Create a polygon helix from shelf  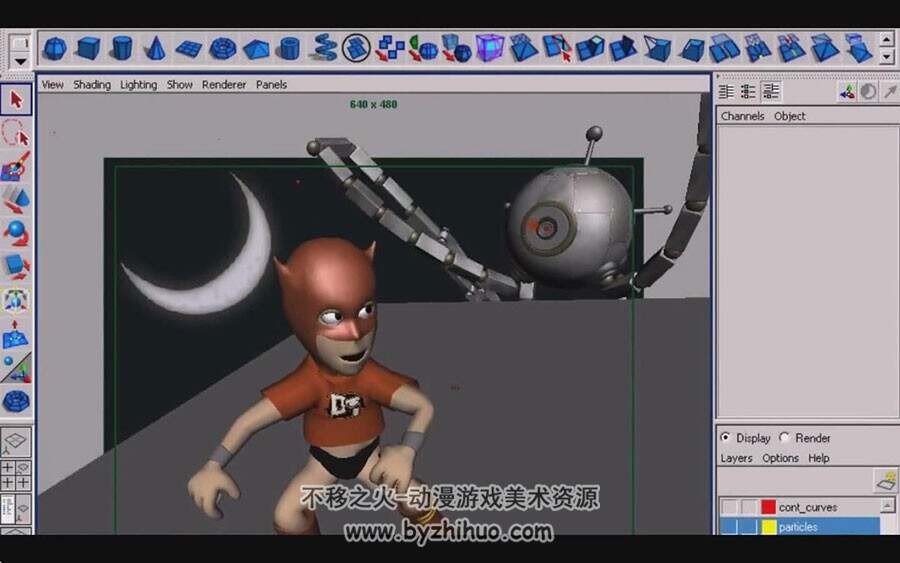pos(323,48)
